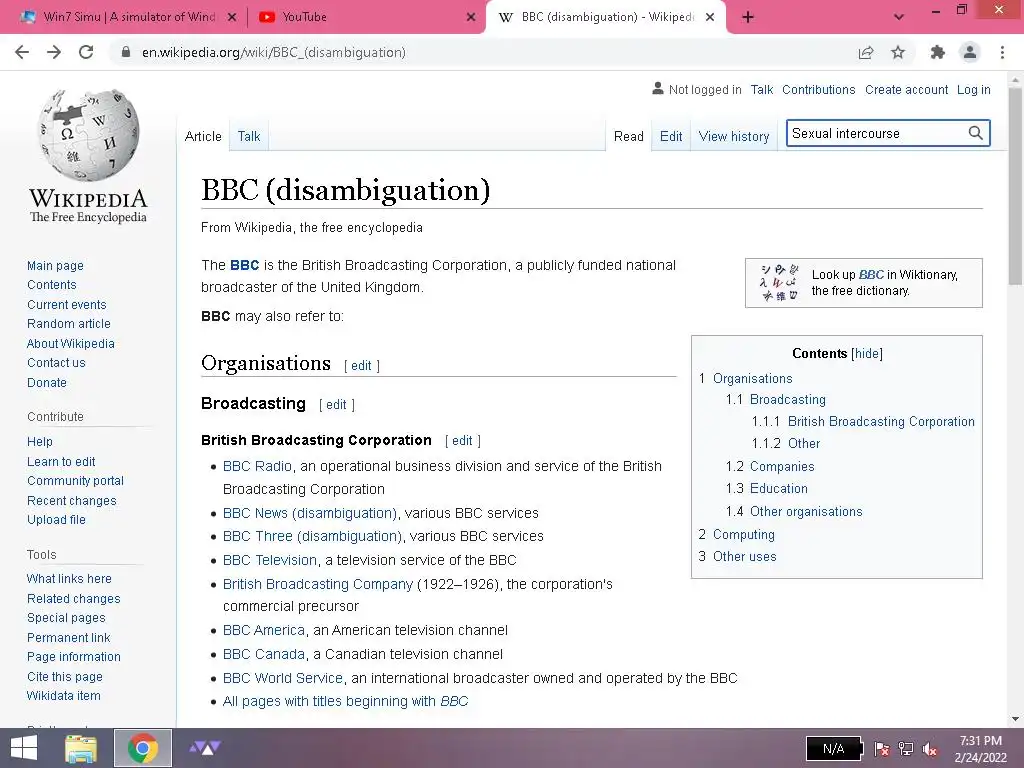
Task: Close the Win7 Simu tab
Action: 232,17
